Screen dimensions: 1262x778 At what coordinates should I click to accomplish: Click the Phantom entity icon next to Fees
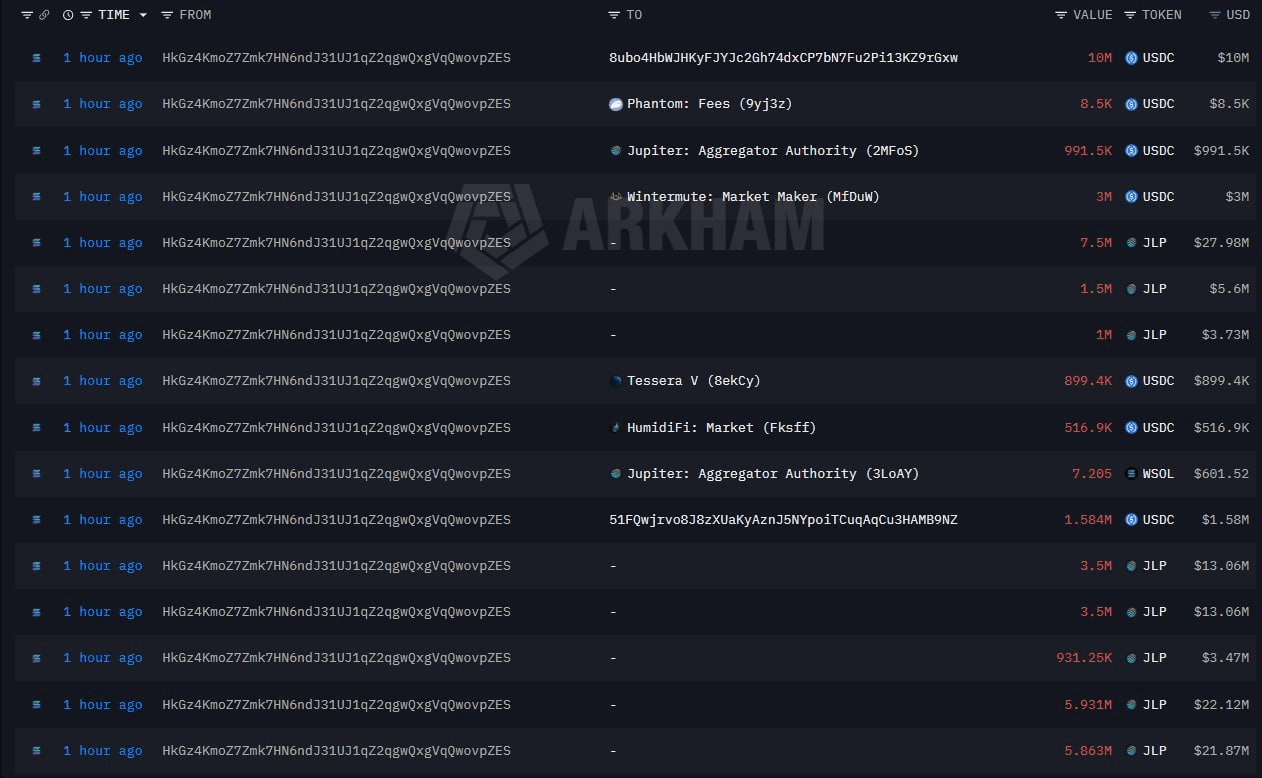[x=618, y=103]
